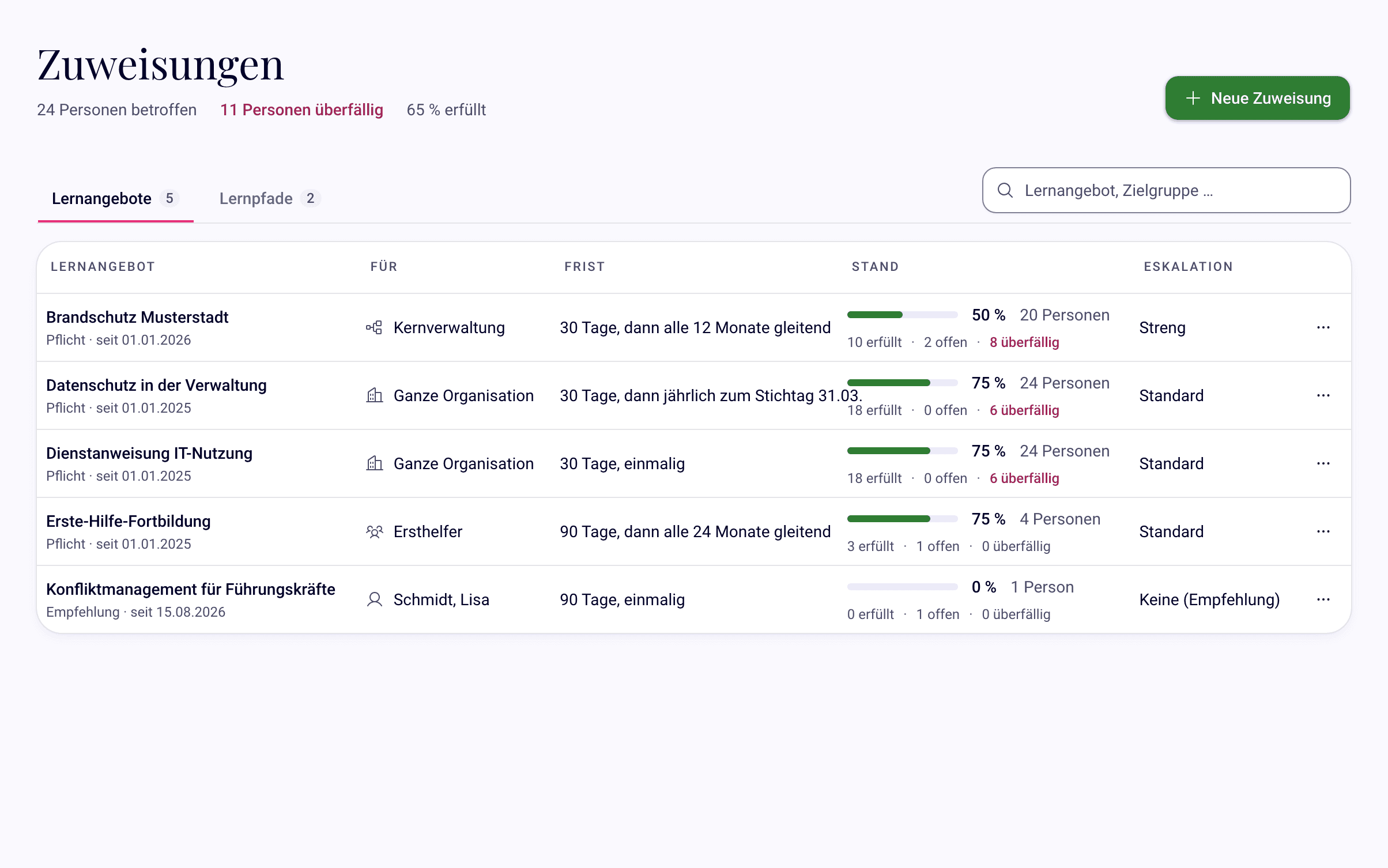Image resolution: width=1388 pixels, height=868 pixels.
Task: Click the STAND column header
Action: tap(875, 266)
